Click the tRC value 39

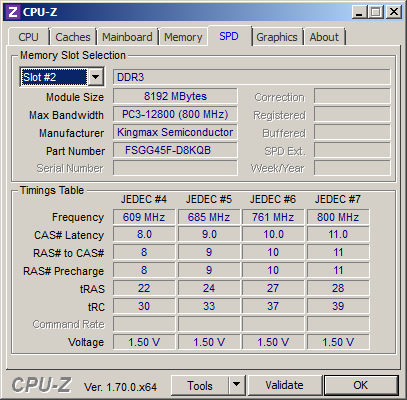click(338, 306)
